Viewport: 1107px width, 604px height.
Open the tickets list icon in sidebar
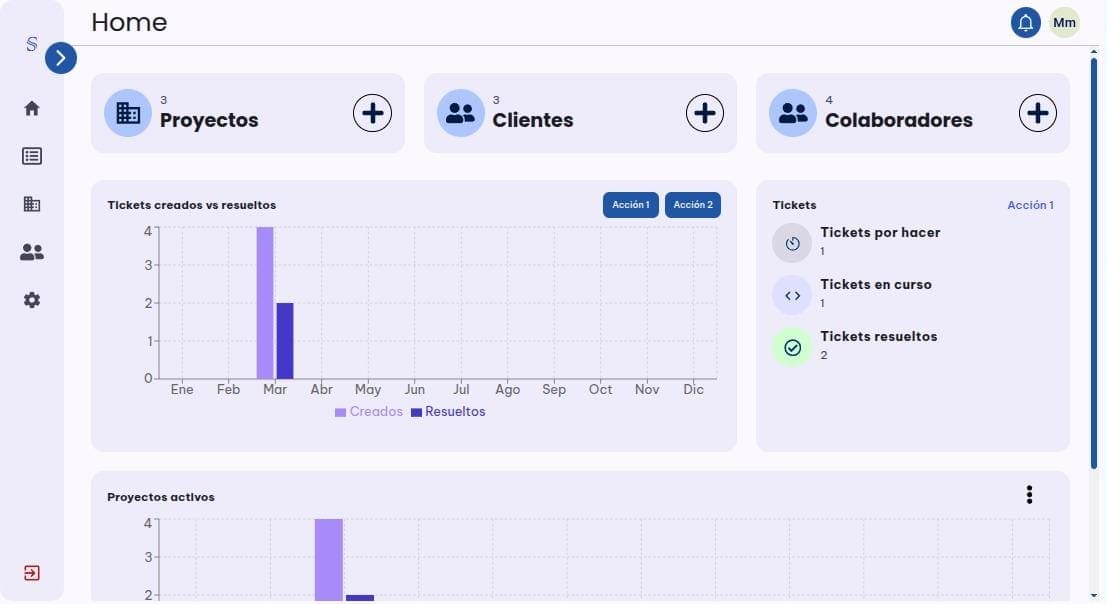32,156
